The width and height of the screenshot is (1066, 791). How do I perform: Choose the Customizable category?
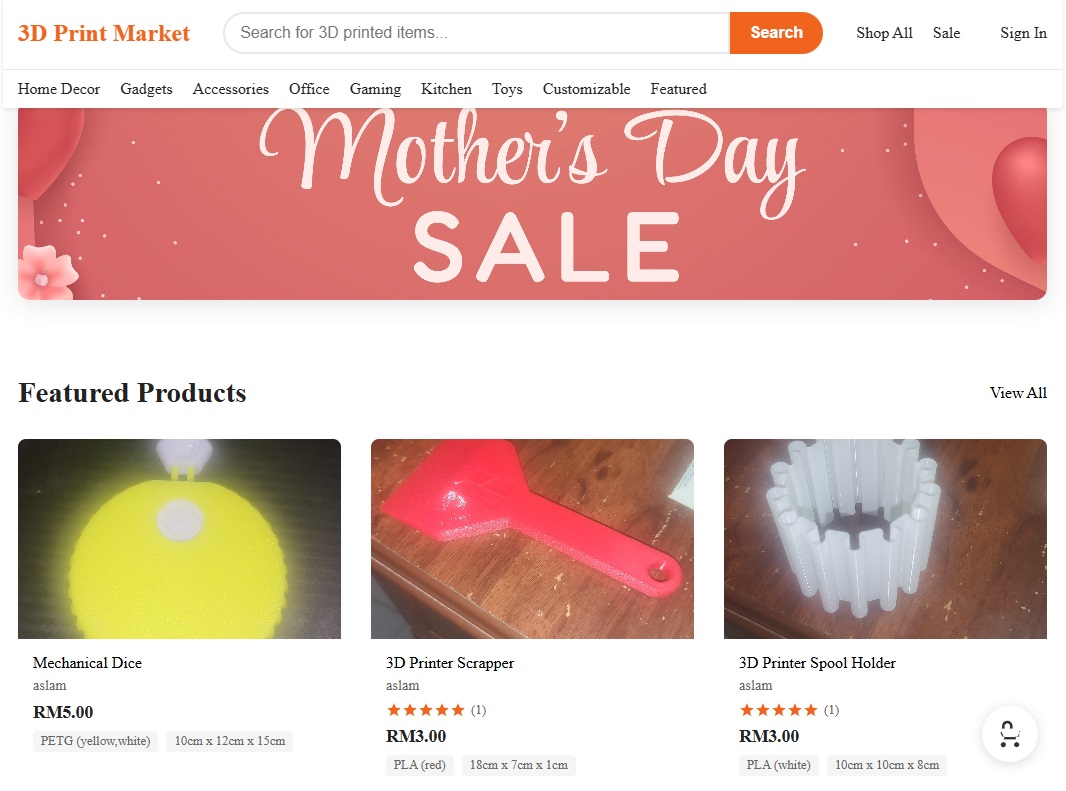click(x=586, y=89)
